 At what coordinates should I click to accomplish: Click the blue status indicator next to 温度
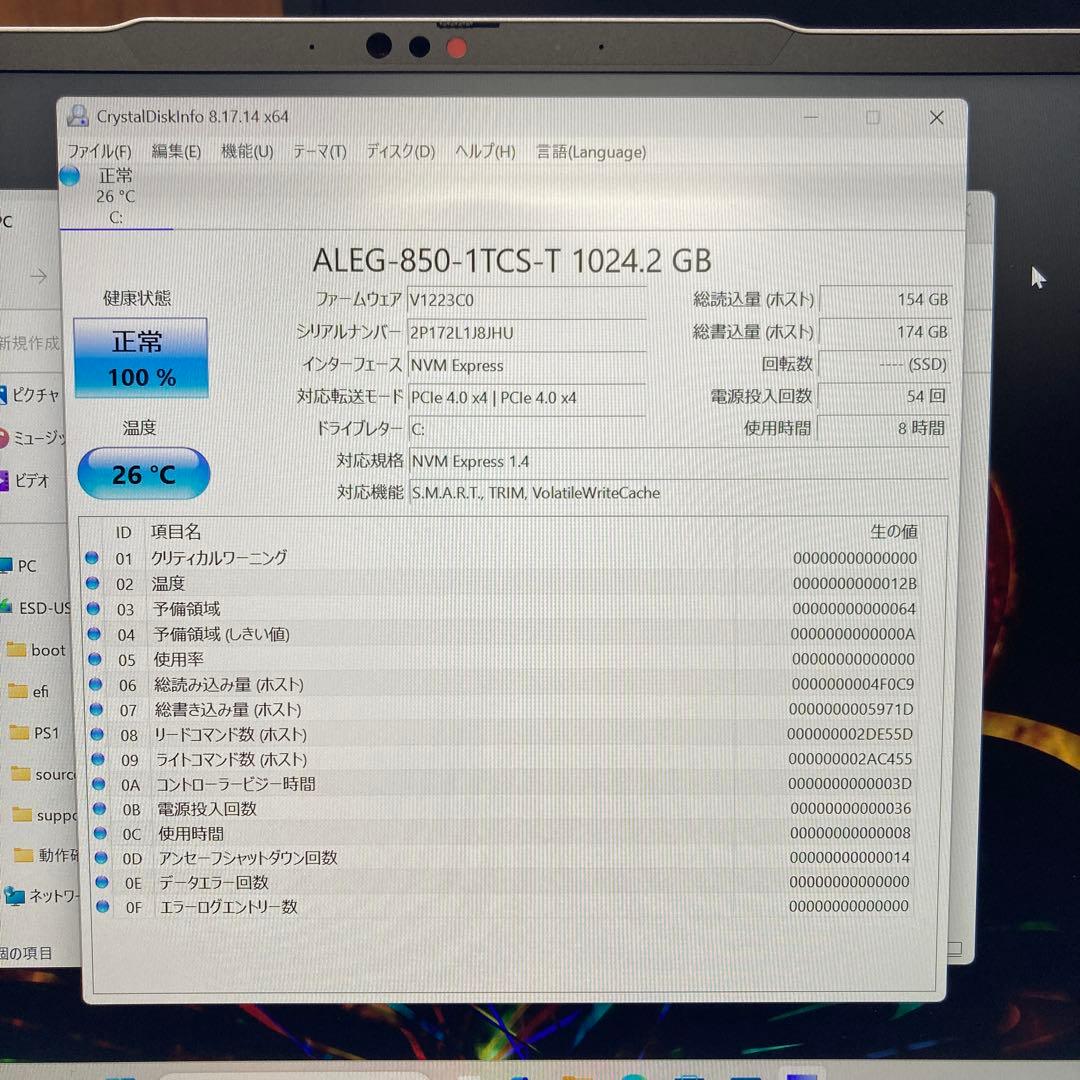[x=101, y=583]
